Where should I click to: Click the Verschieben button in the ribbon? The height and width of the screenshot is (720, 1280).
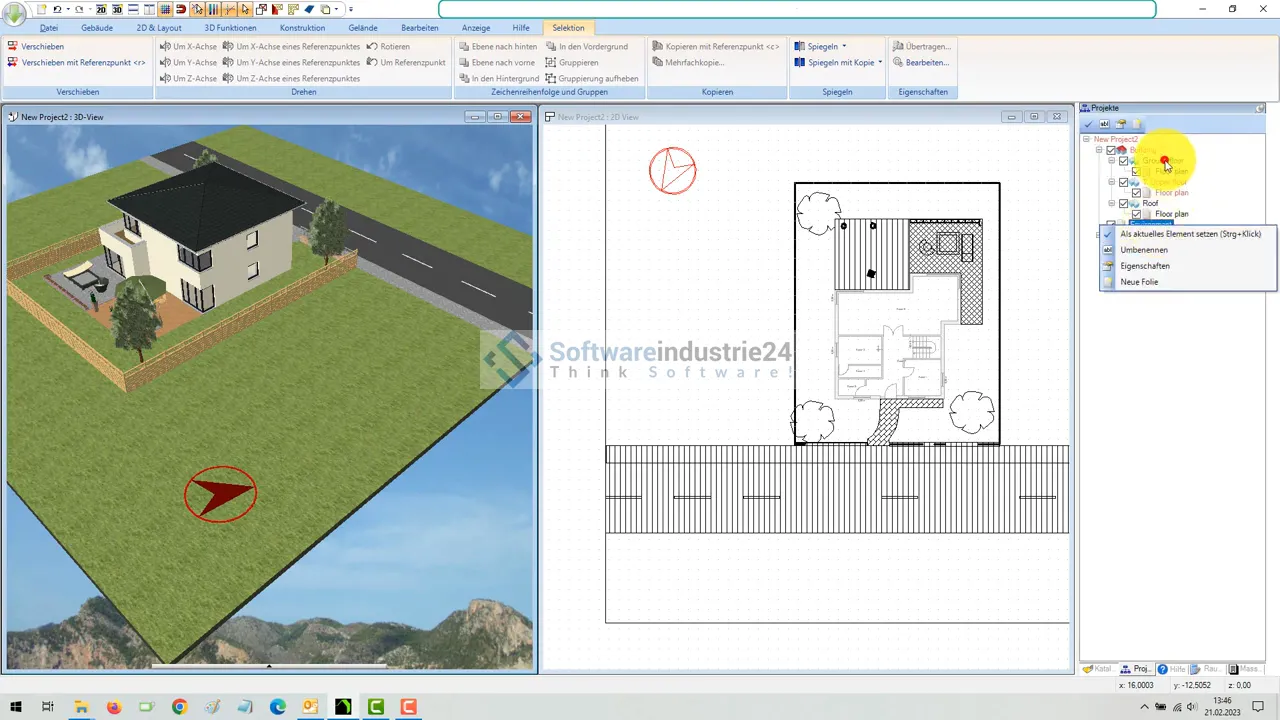(x=42, y=46)
